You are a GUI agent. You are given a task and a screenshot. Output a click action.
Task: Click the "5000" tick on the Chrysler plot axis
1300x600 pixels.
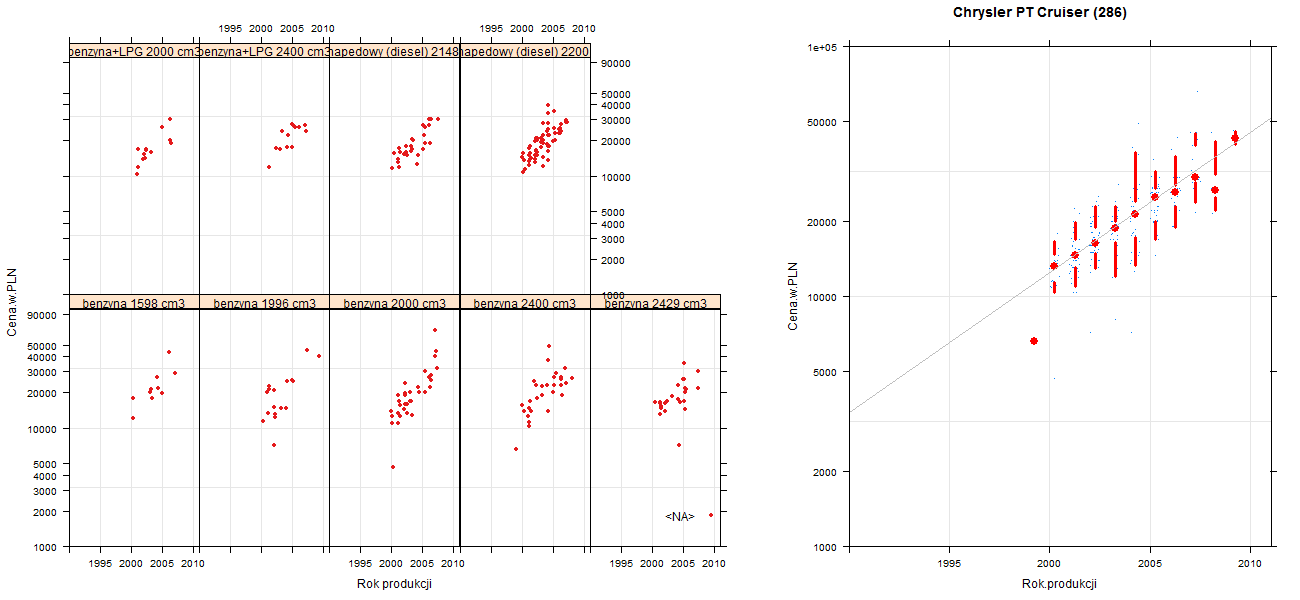826,372
